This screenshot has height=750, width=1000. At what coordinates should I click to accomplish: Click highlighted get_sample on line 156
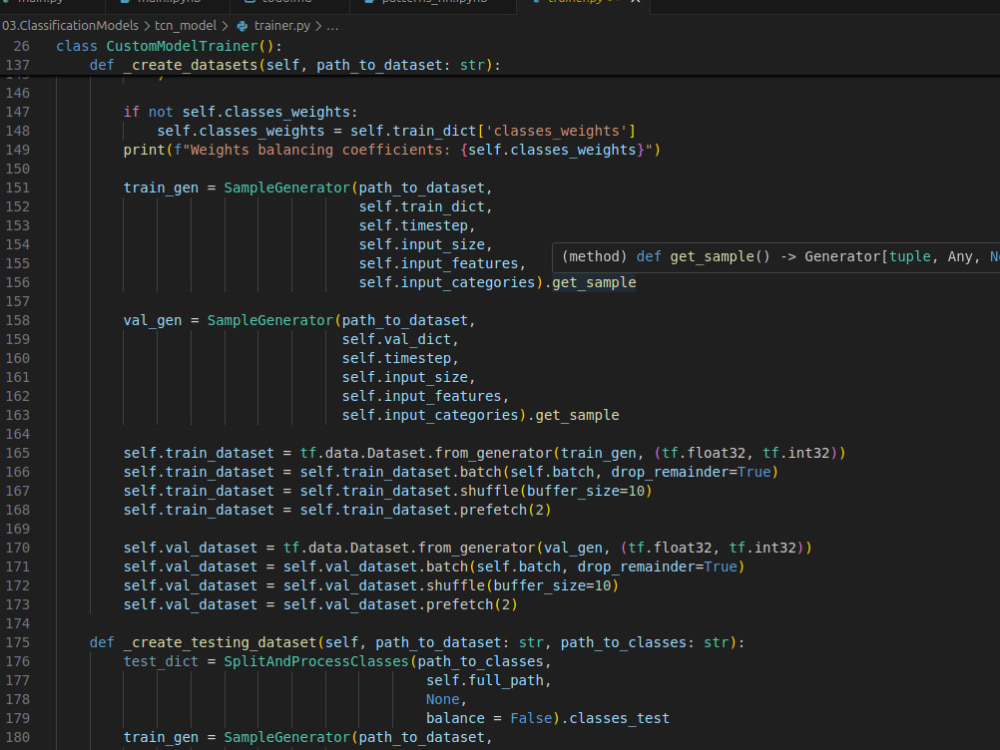(x=594, y=282)
